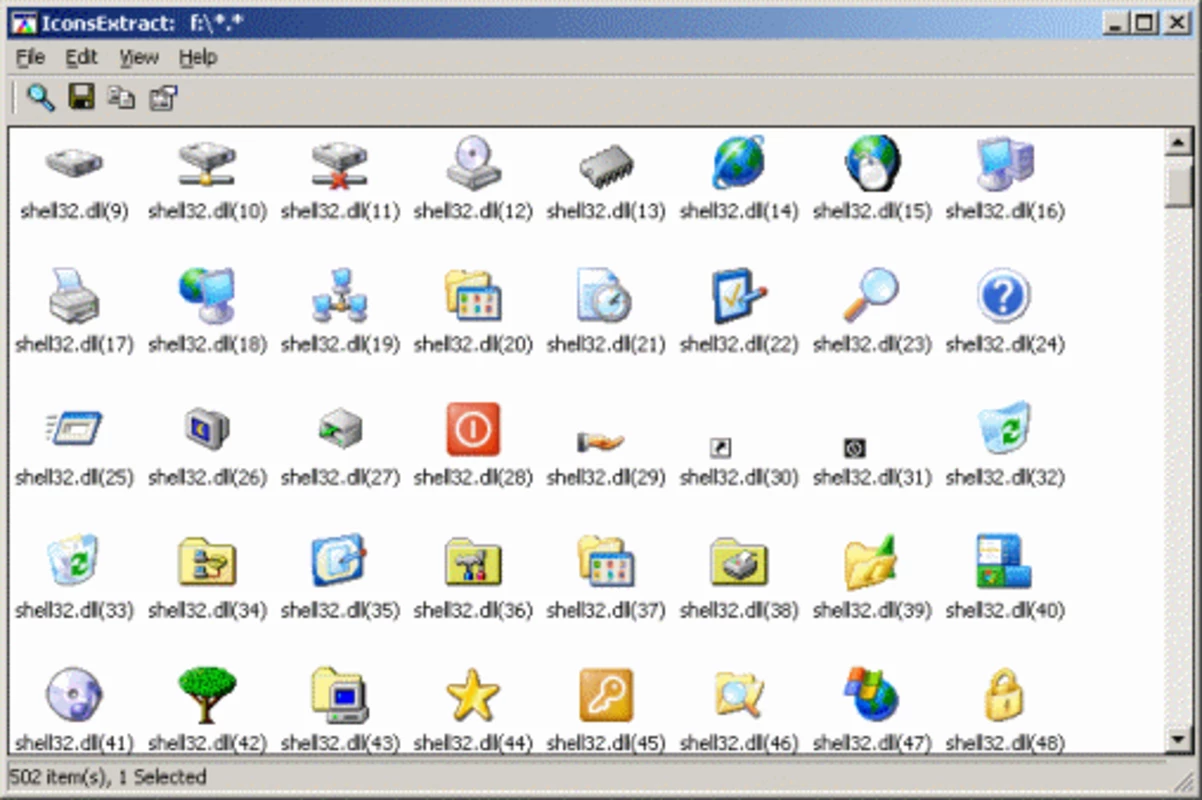Select the printer icon shell32.dll(17)
This screenshot has height=800, width=1202.
74,296
